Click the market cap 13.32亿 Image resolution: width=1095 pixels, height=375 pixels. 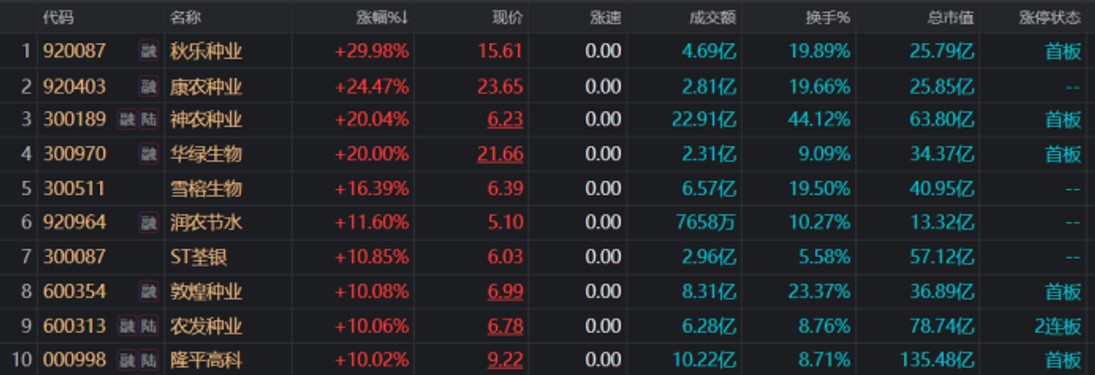942,222
